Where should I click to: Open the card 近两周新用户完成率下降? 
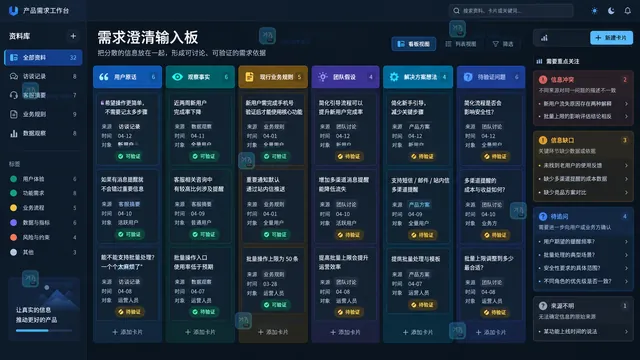click(x=200, y=129)
